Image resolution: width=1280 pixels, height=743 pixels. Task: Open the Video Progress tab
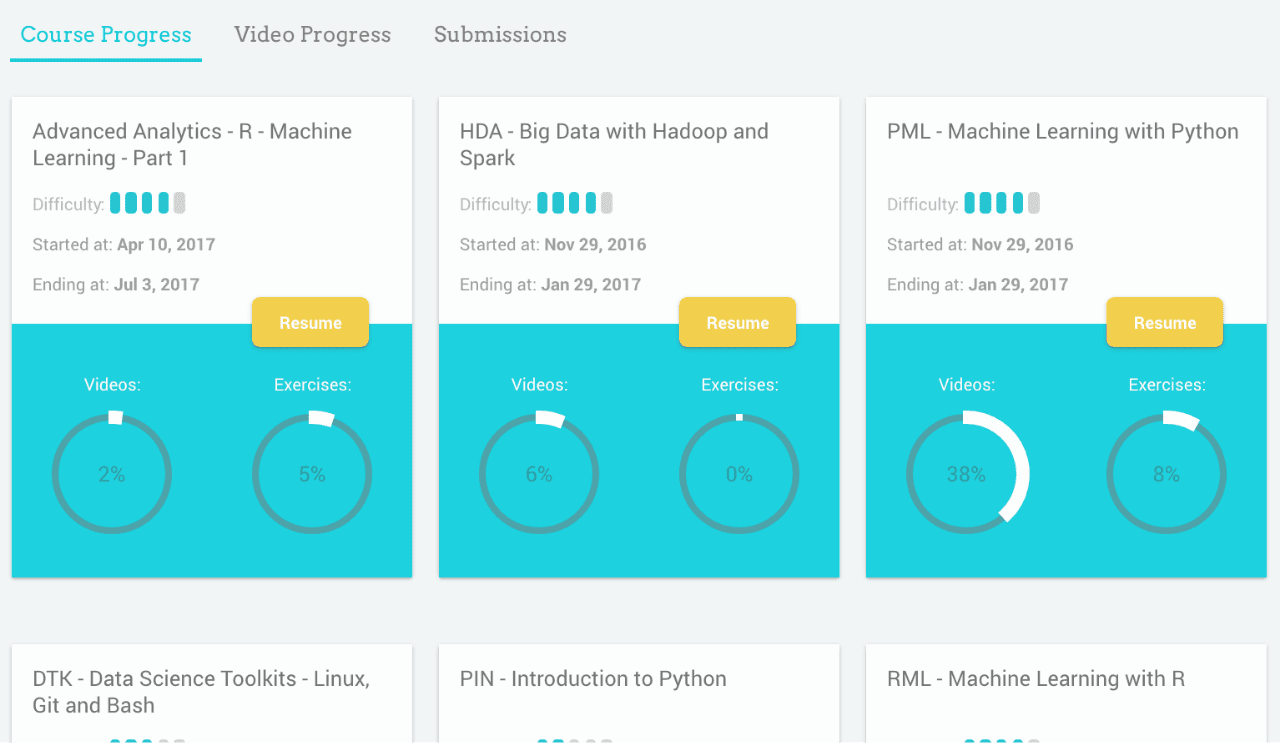[312, 35]
